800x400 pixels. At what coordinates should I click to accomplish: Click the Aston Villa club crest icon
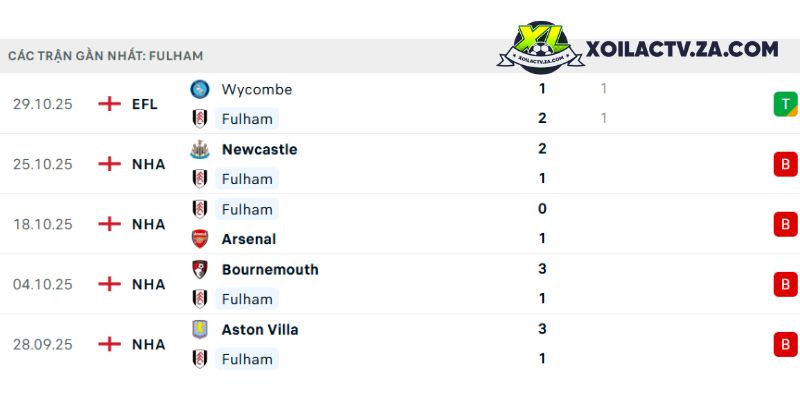tap(199, 330)
